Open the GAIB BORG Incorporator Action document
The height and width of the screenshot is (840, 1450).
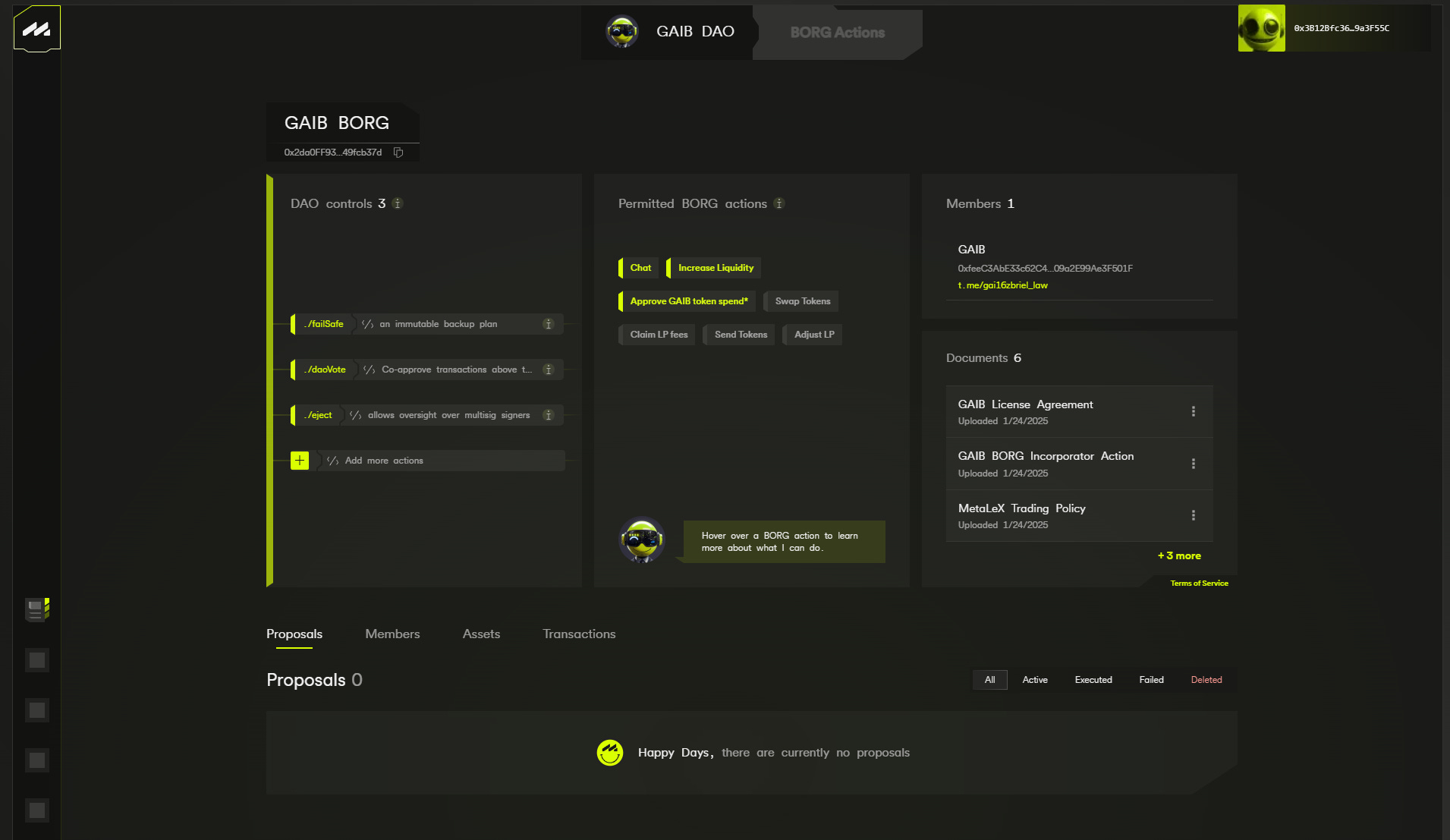[1046, 456]
